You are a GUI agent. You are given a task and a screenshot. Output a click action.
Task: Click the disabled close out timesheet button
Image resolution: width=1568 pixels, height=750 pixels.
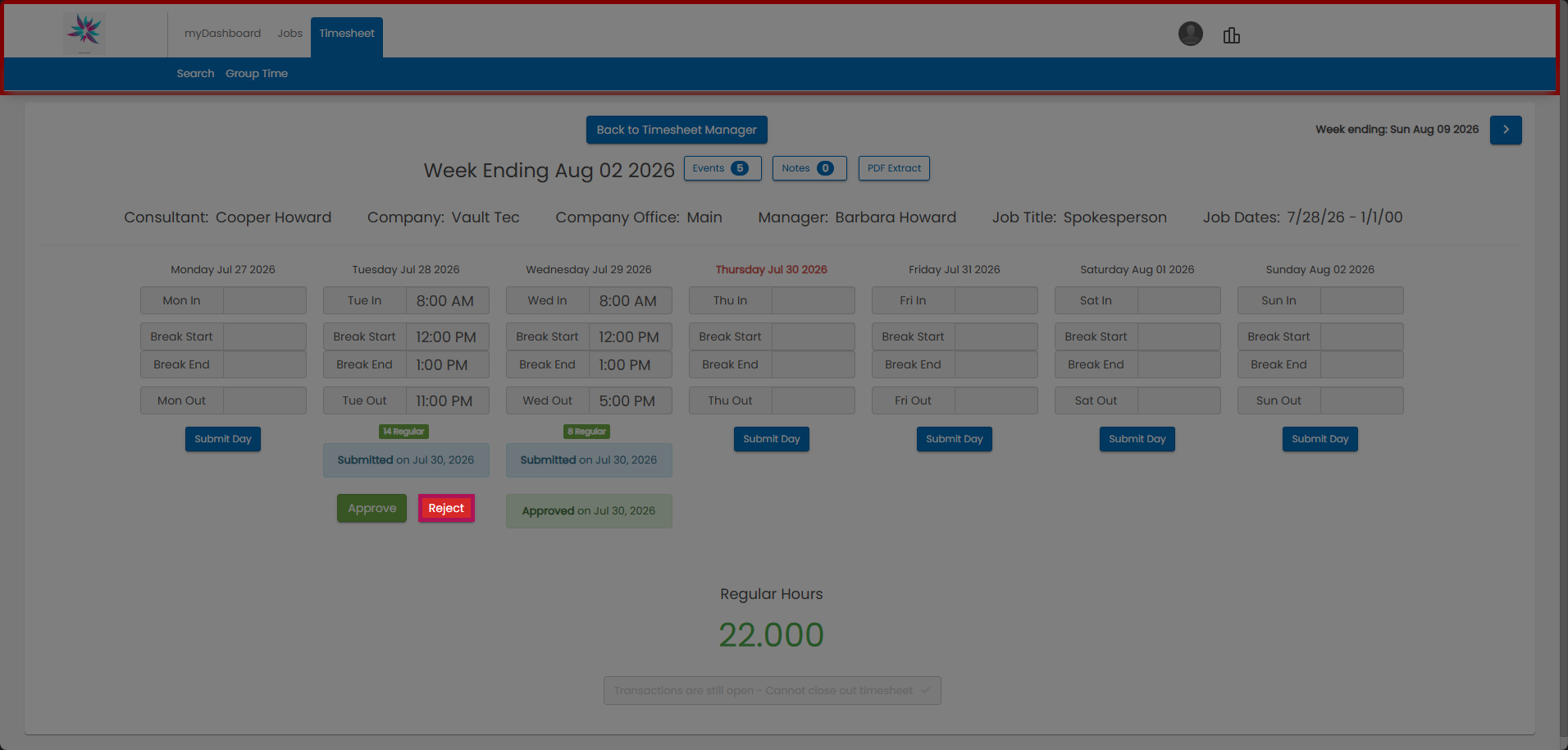tap(772, 690)
